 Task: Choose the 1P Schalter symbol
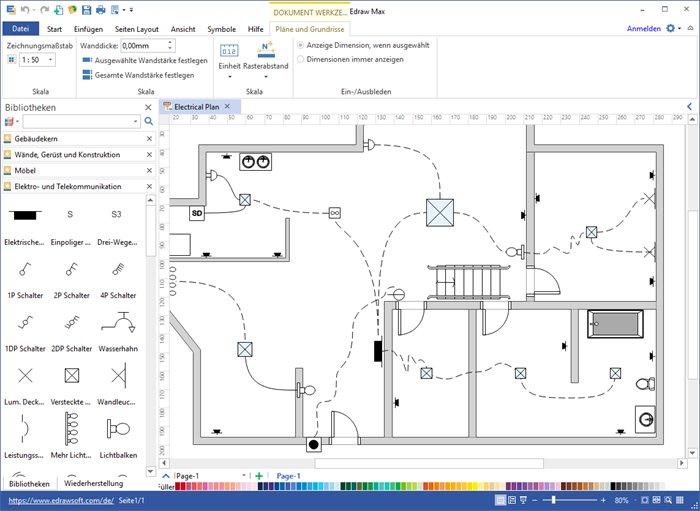25,270
